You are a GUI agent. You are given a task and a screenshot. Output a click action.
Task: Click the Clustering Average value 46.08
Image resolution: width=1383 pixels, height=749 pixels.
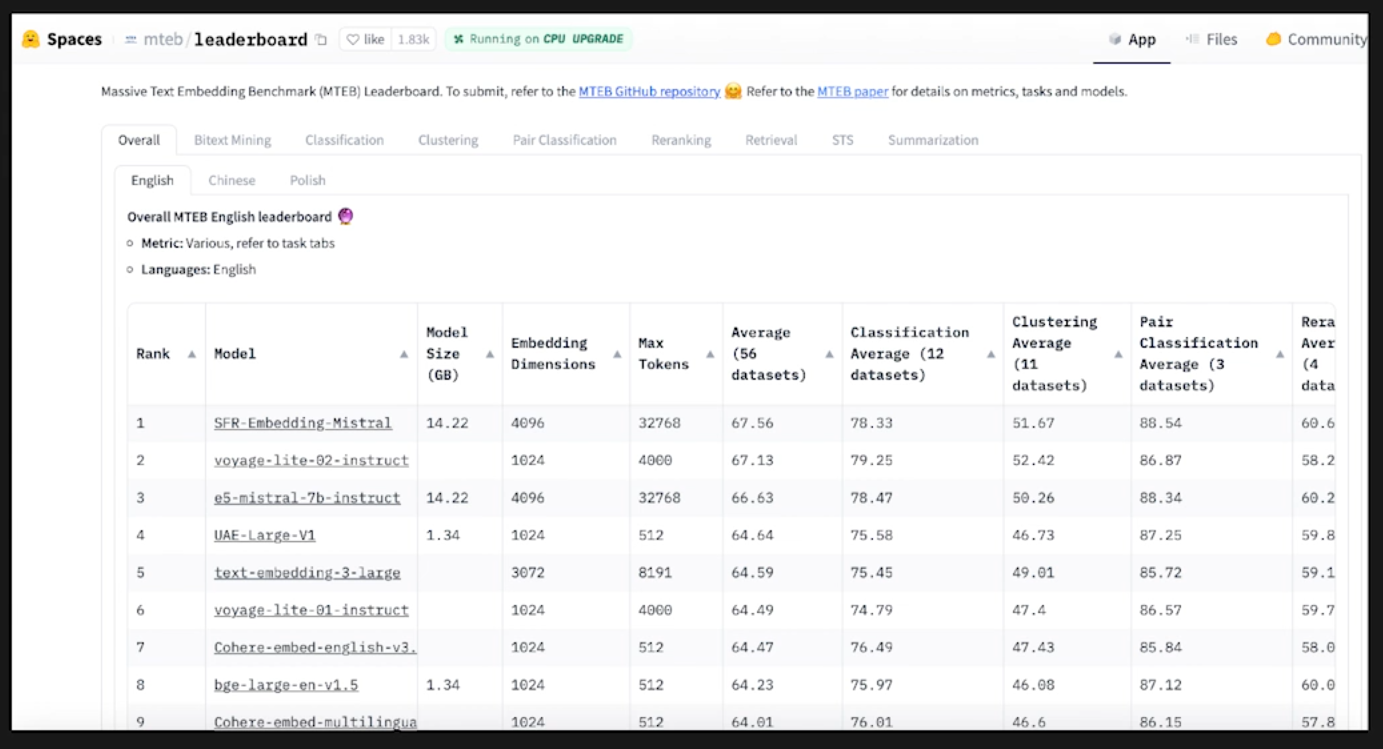coord(1033,685)
